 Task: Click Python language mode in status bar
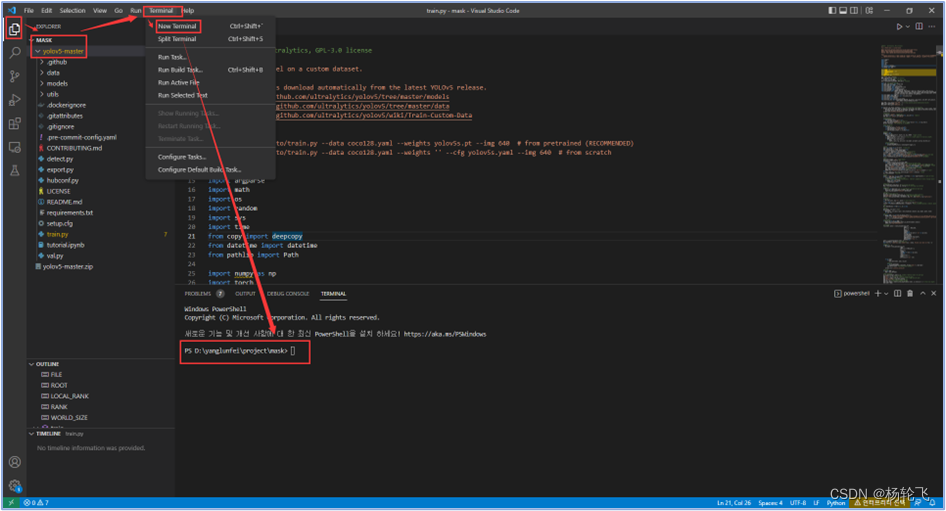(836, 502)
